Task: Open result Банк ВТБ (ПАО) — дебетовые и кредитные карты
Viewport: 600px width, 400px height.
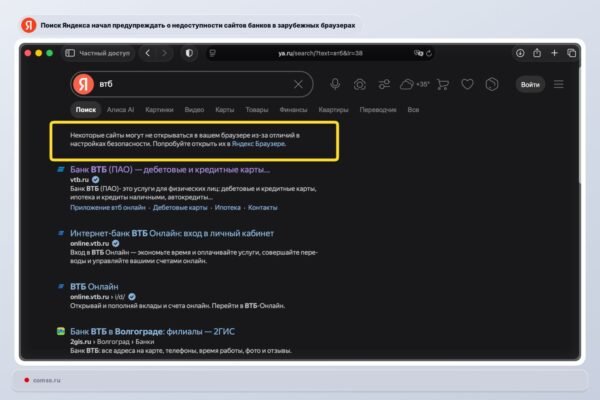Action: click(170, 170)
